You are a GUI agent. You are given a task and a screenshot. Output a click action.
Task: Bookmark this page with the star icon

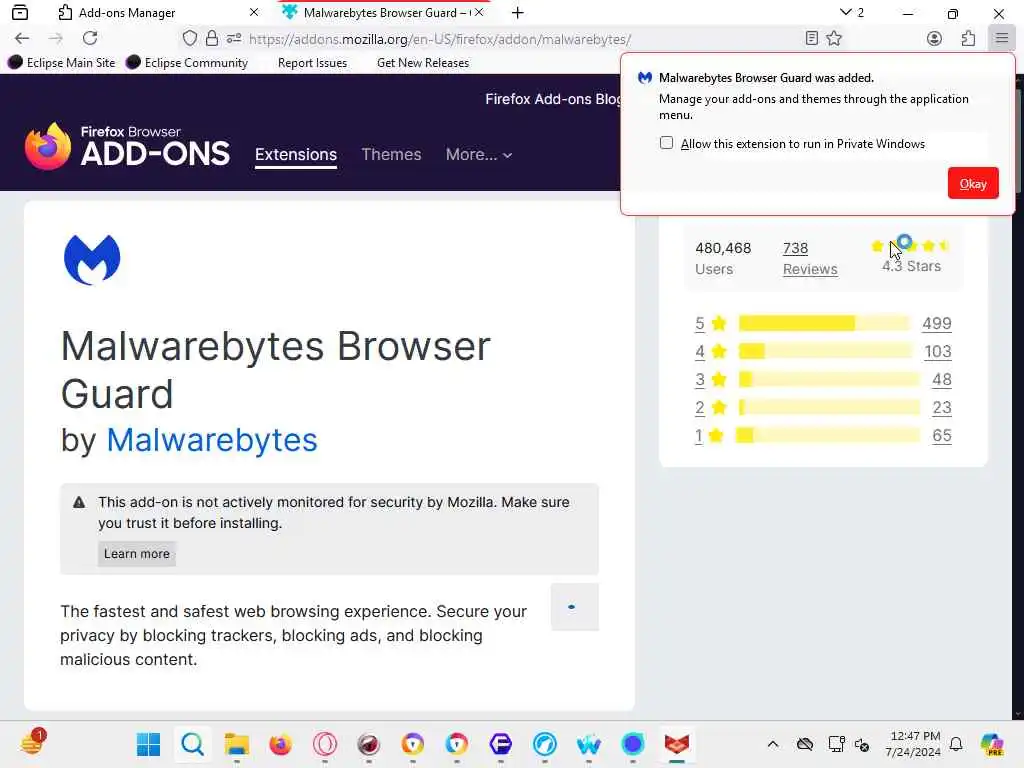click(834, 39)
